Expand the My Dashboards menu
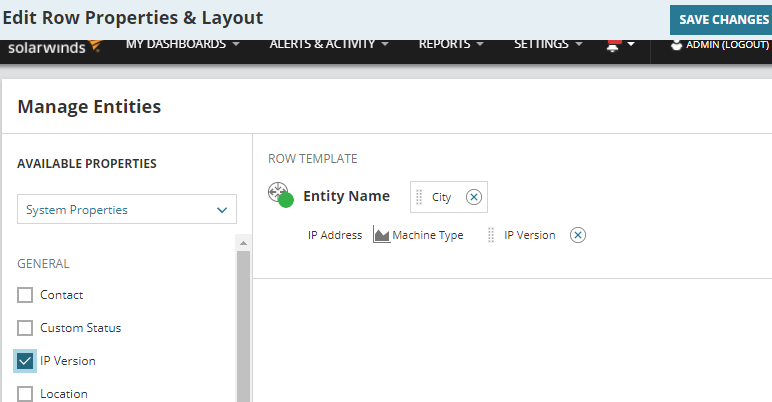Image resolution: width=772 pixels, height=402 pixels. (x=183, y=45)
